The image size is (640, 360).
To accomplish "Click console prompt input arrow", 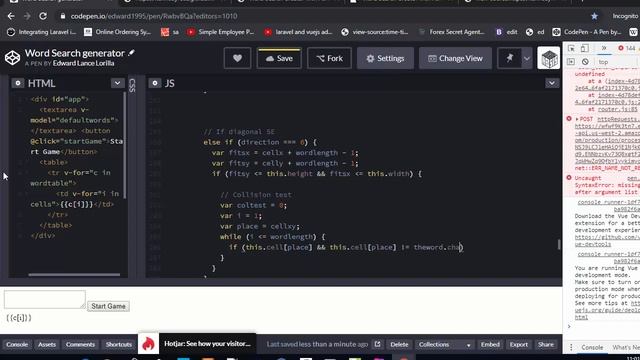I will [x=569, y=326].
